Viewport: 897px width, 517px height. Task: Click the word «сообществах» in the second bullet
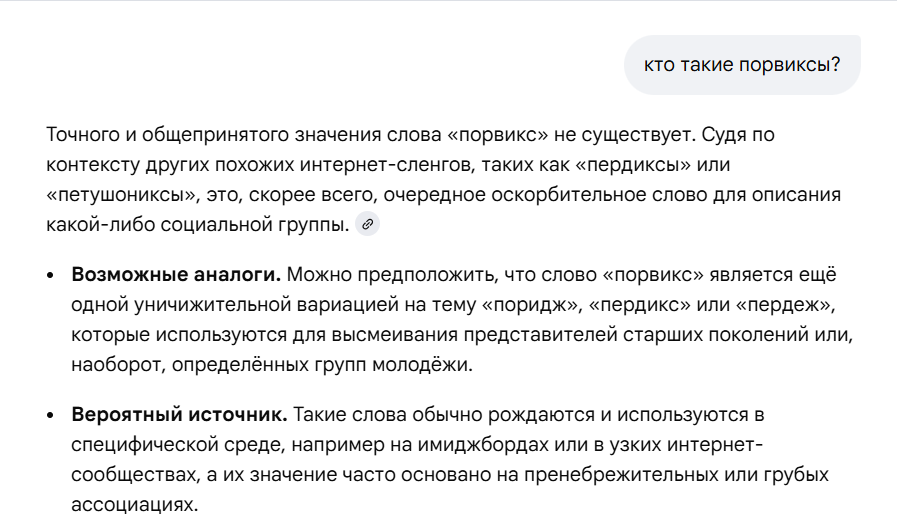[x=129, y=474]
